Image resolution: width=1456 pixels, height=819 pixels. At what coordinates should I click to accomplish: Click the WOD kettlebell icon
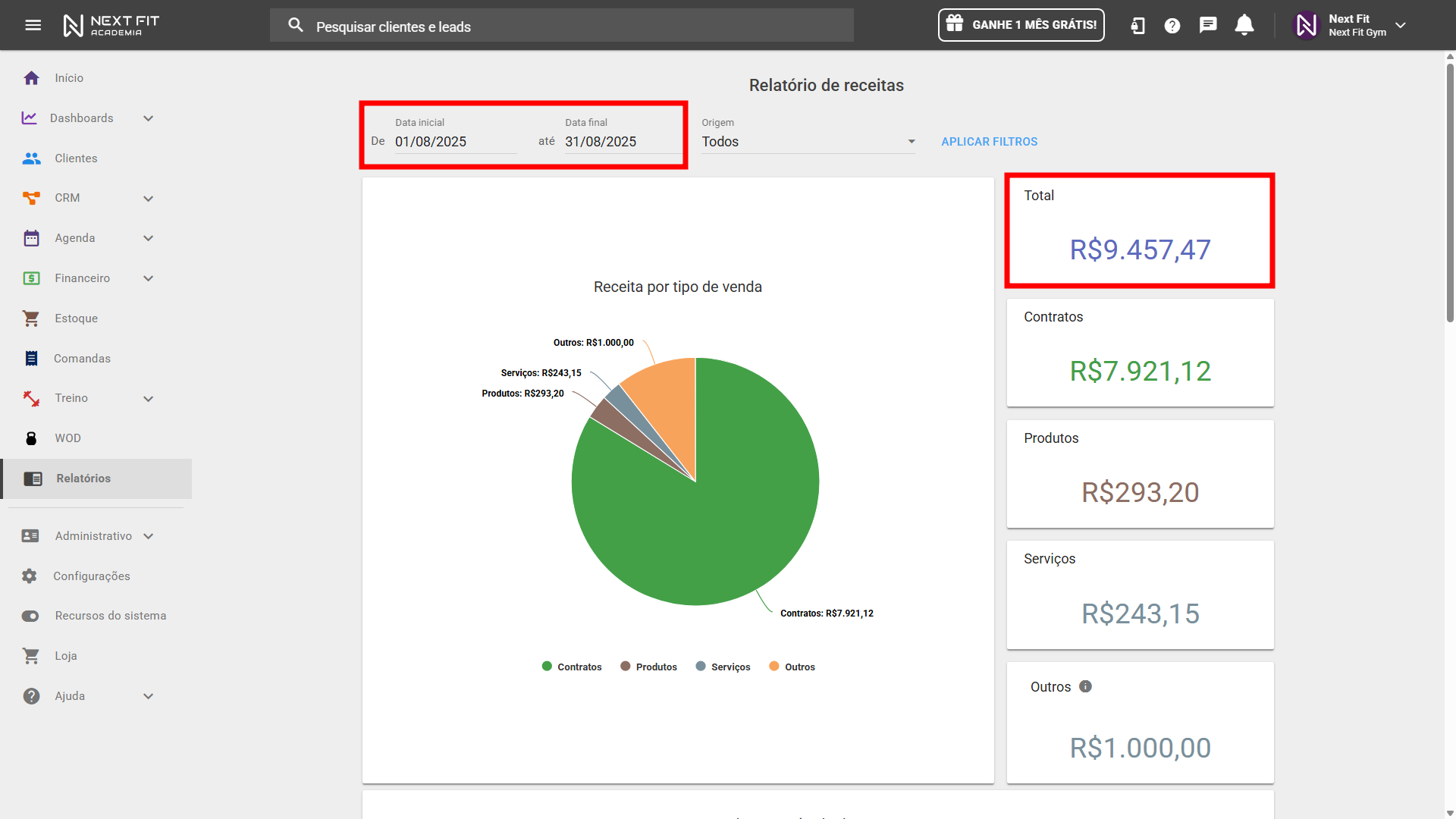tap(31, 438)
